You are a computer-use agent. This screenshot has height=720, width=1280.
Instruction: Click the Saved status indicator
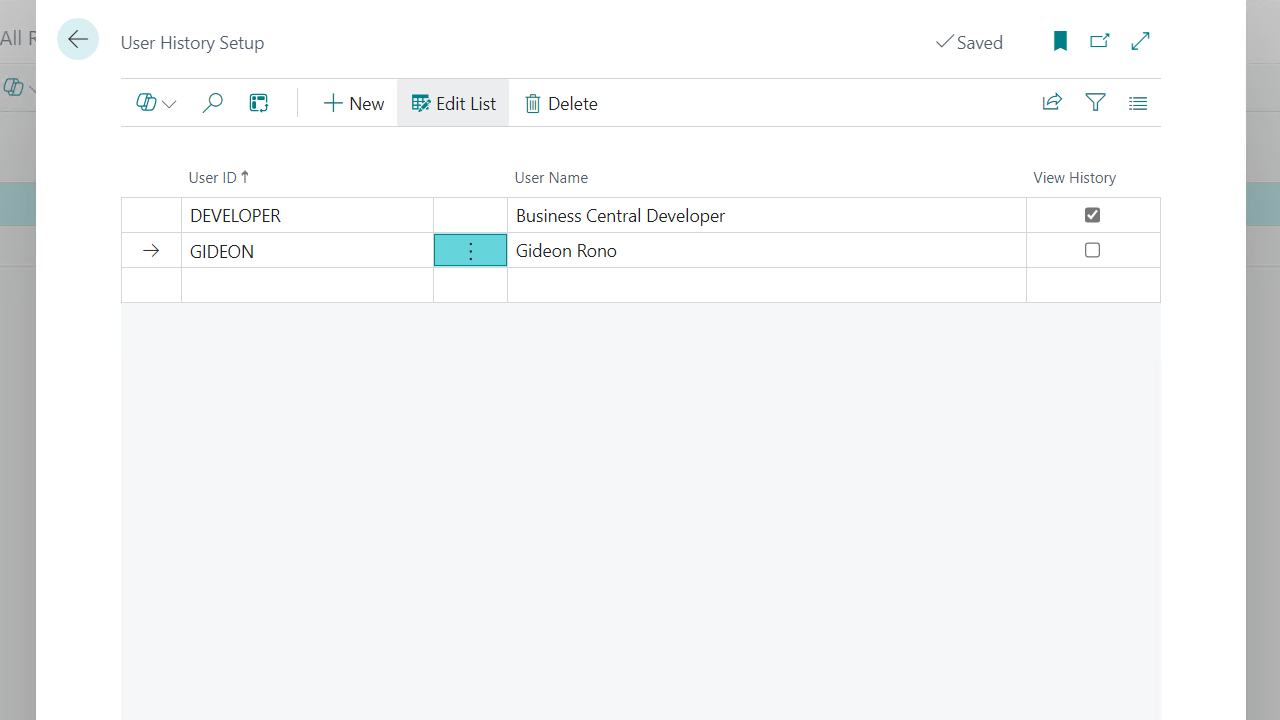(969, 42)
